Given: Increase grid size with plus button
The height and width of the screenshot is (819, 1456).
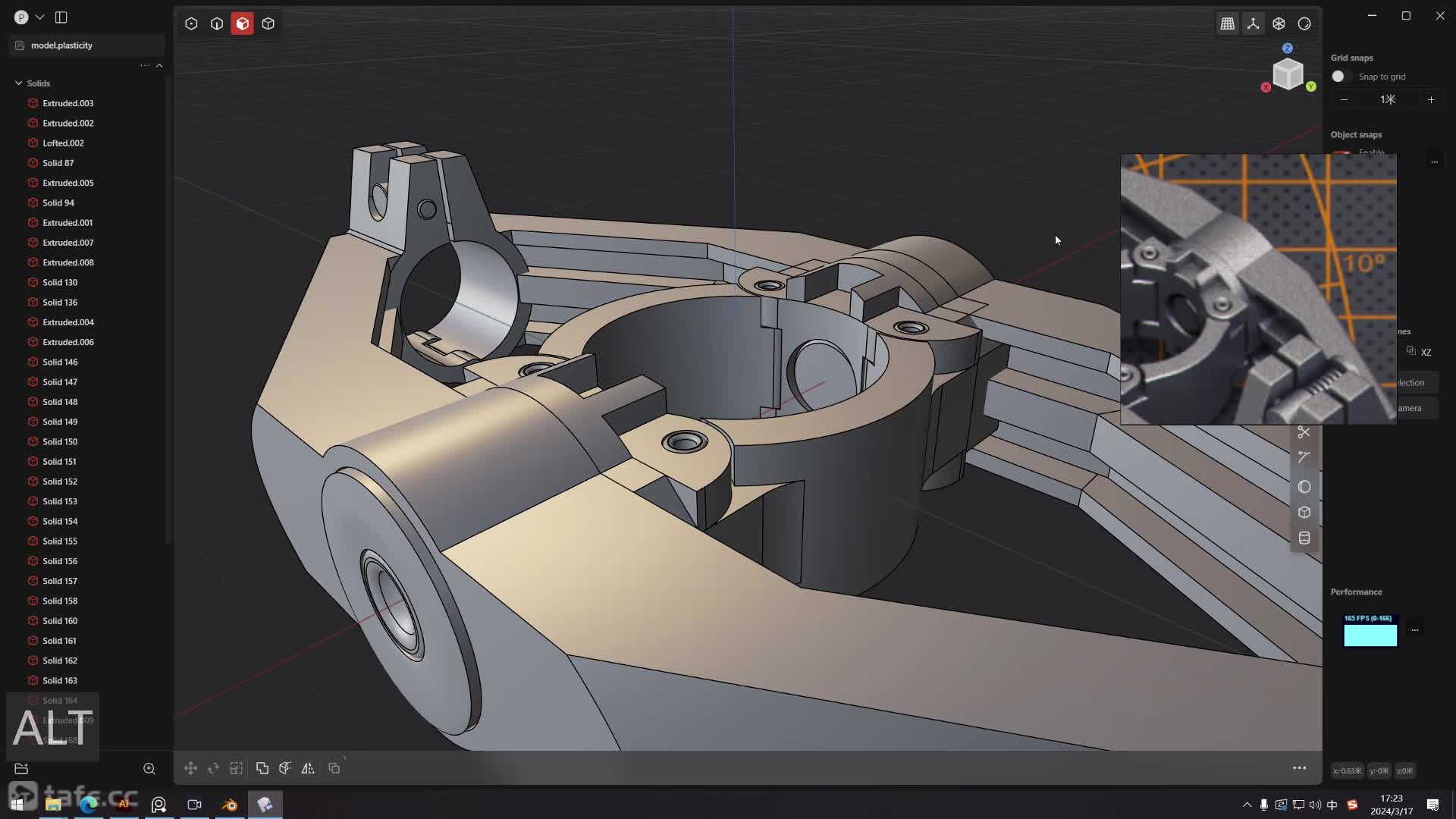Looking at the screenshot, I should click(1431, 99).
